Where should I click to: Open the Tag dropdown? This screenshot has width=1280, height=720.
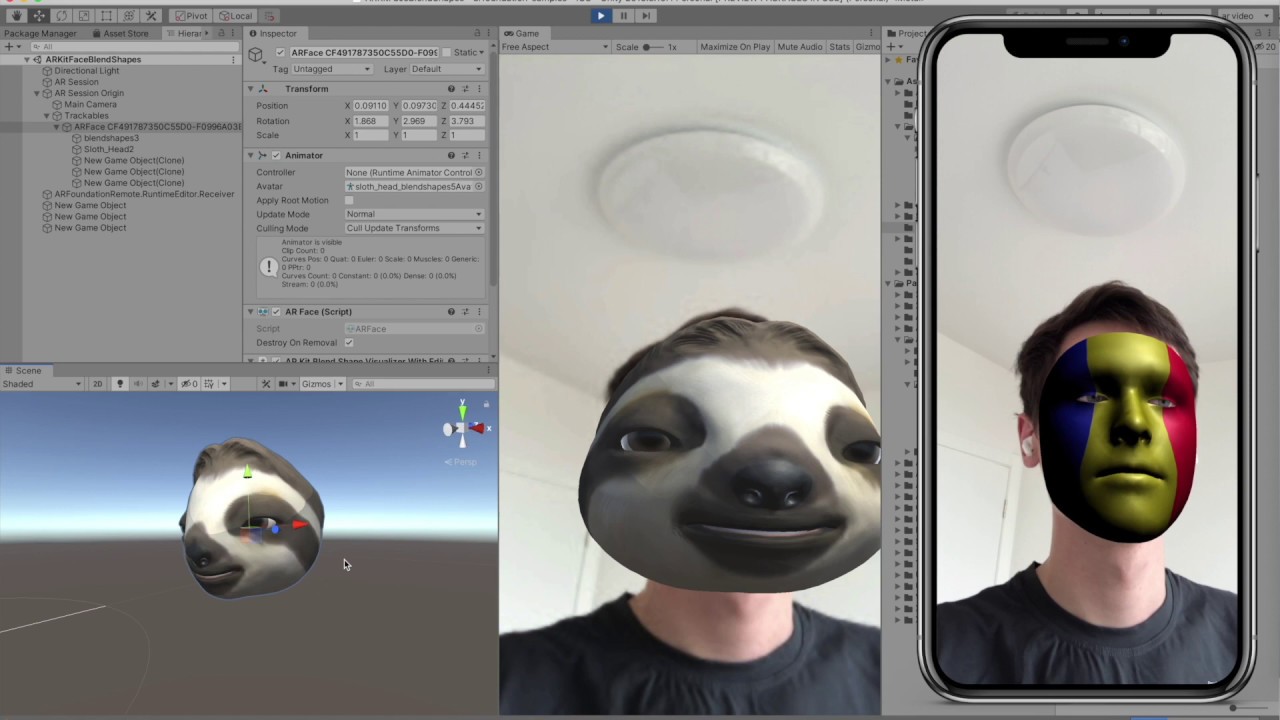tap(332, 69)
